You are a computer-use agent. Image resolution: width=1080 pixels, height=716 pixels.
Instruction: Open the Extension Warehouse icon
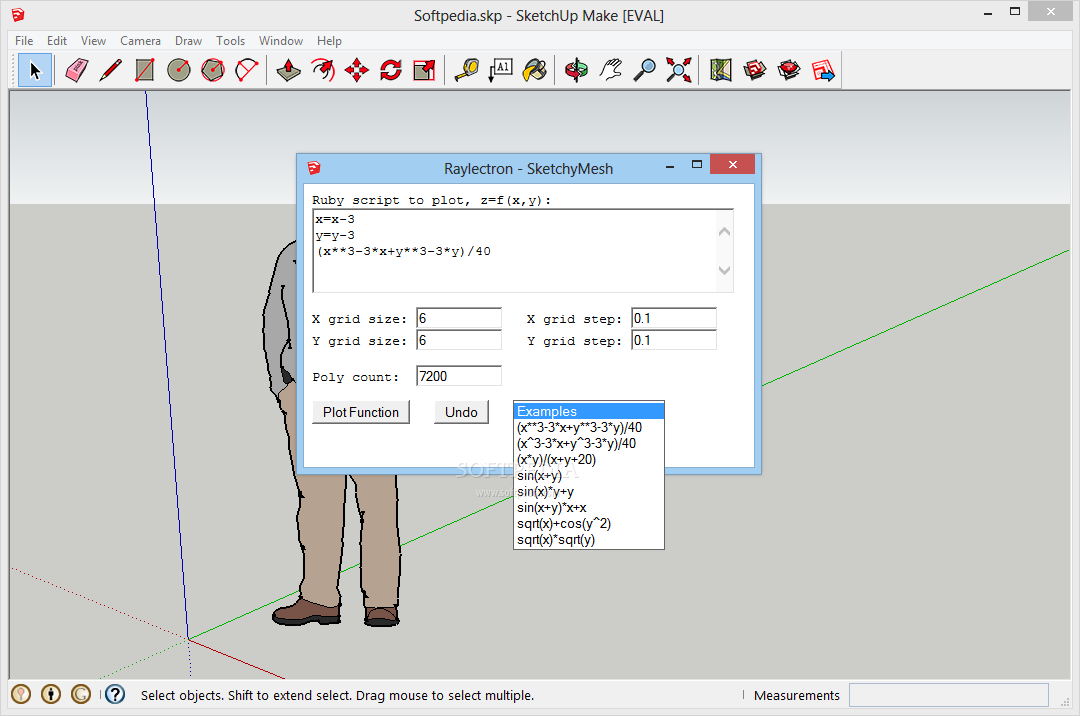[x=789, y=70]
